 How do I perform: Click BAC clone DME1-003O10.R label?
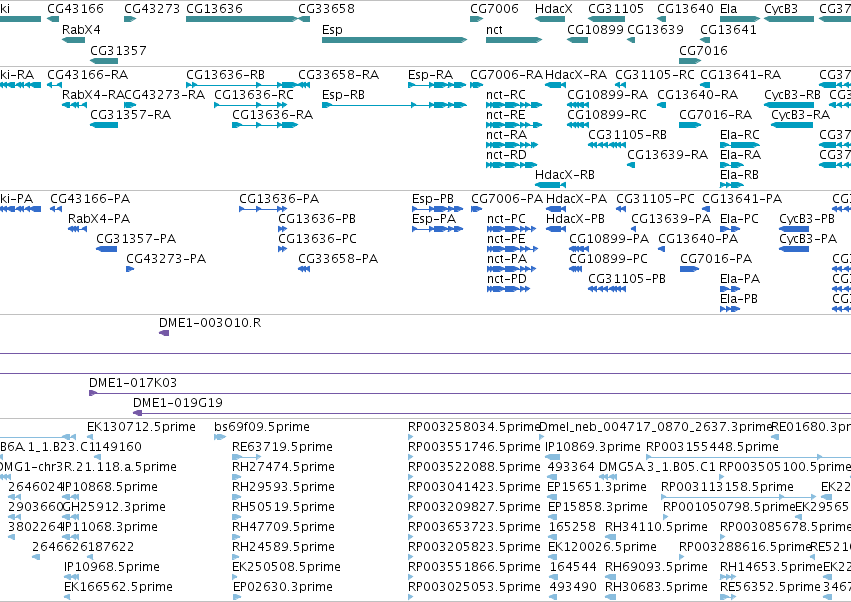tap(210, 323)
